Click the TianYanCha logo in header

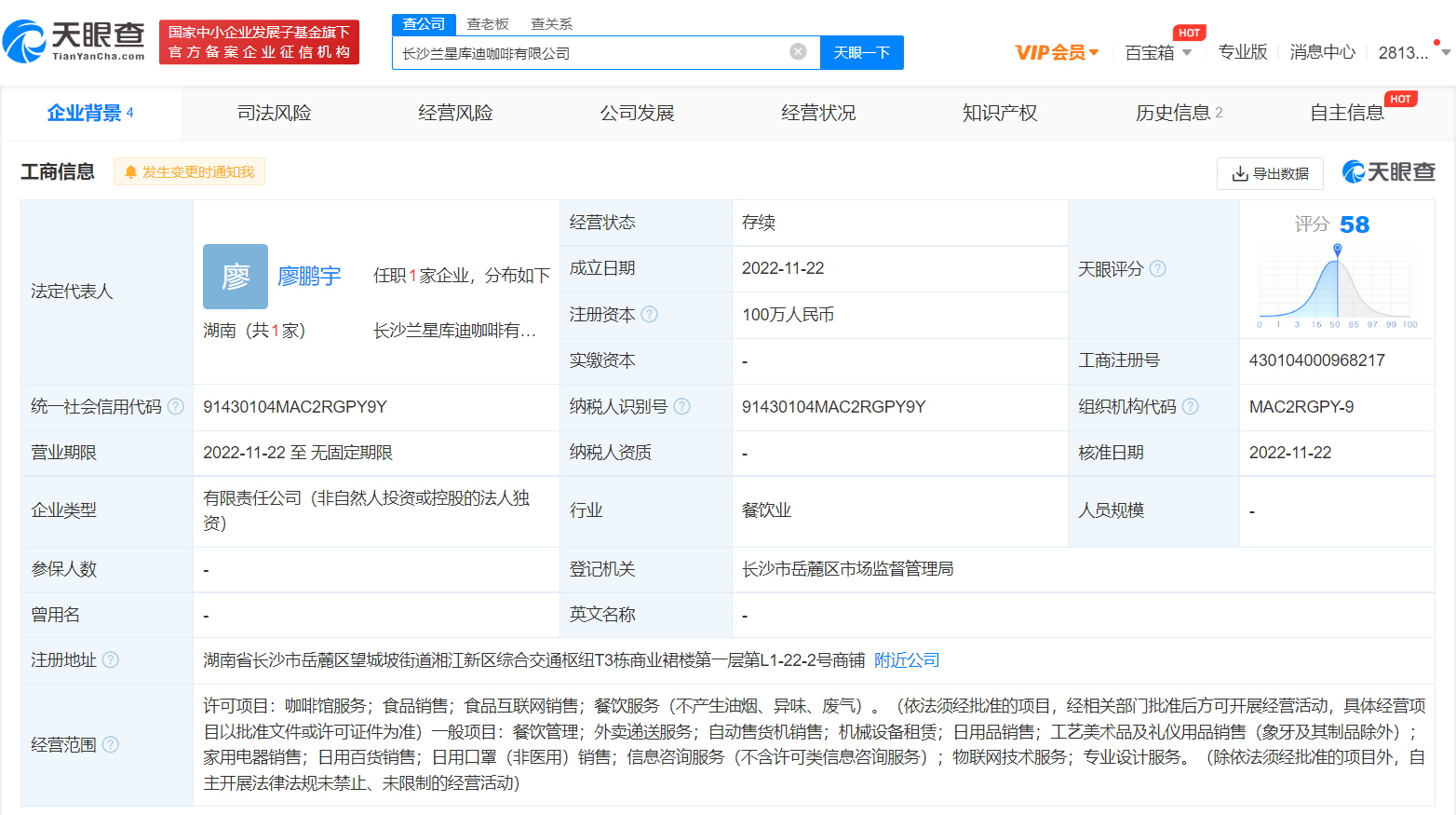[74, 41]
